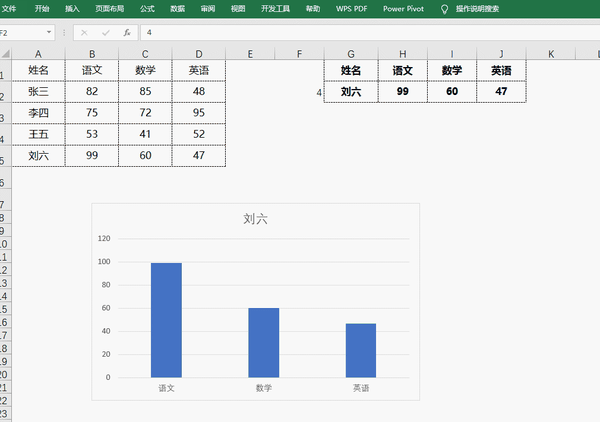Click the confirm checkmark formula bar icon
Viewport: 600px width, 422px height.
click(x=106, y=33)
